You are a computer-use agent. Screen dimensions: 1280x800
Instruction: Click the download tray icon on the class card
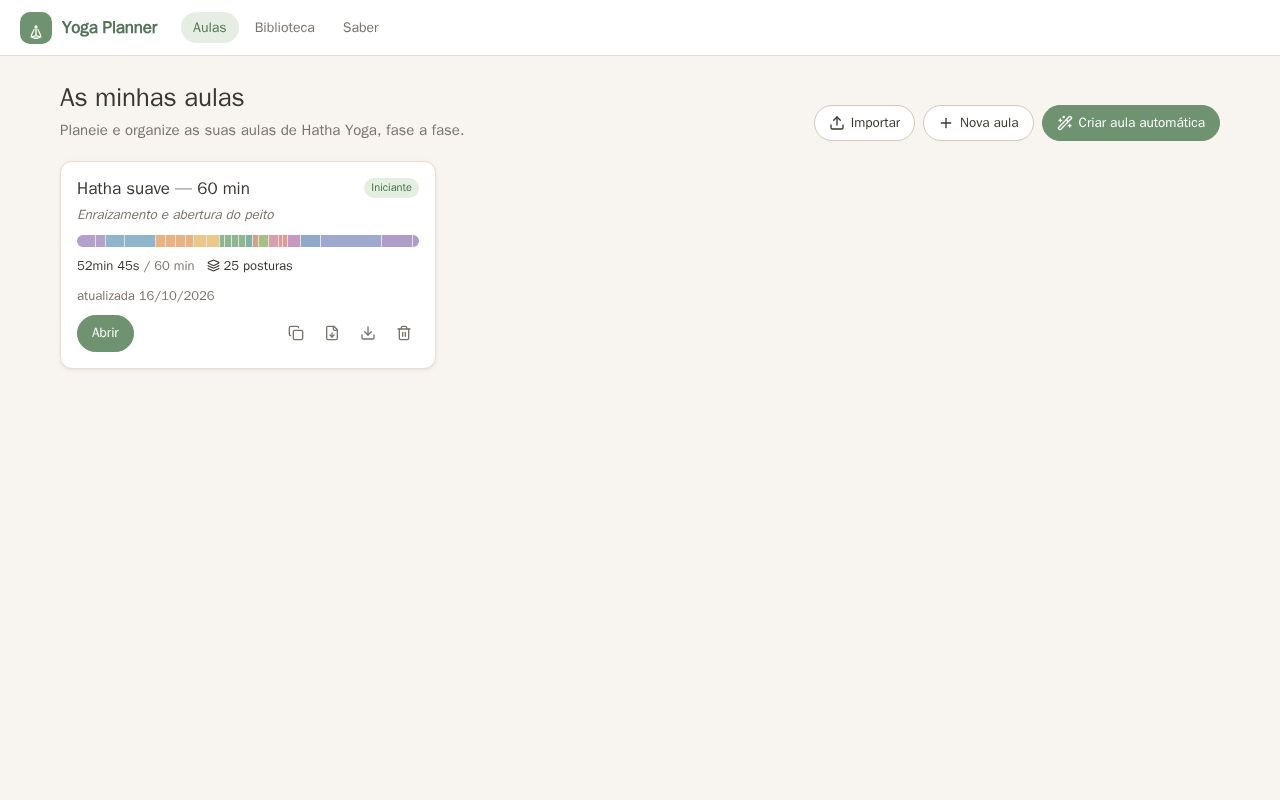[368, 333]
